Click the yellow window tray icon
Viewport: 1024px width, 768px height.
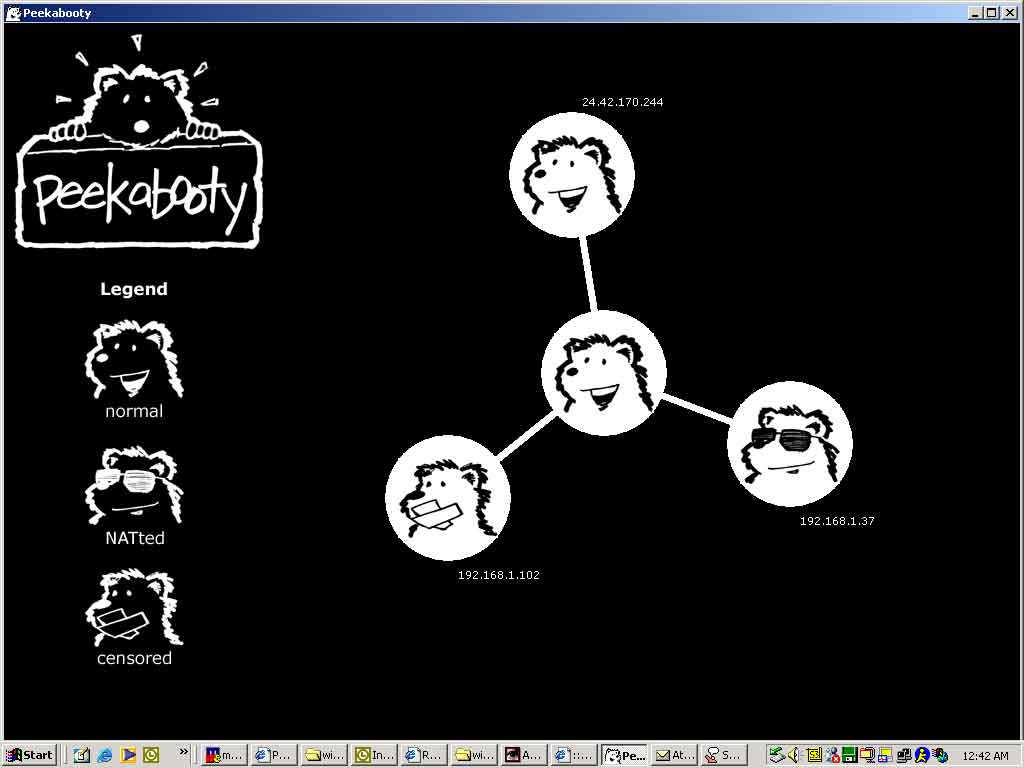(x=885, y=755)
